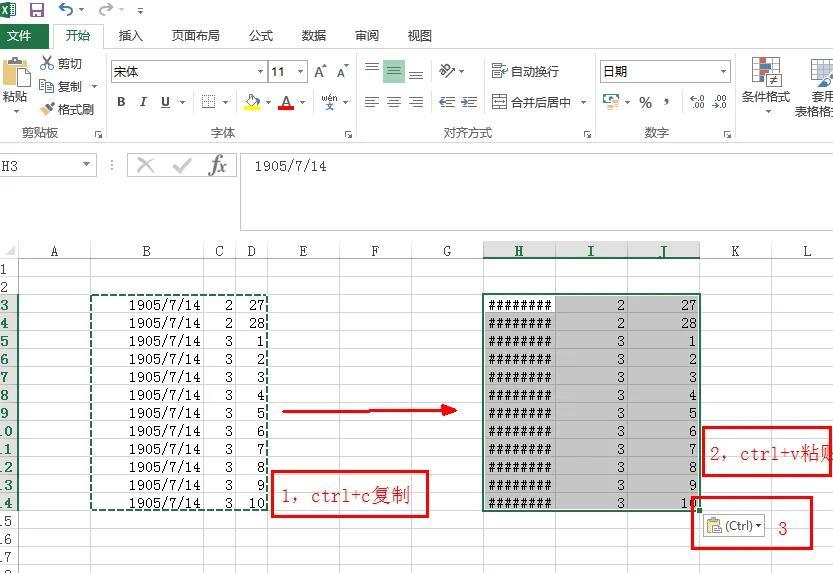
Task: Click the Insert Function fx icon
Action: point(217,166)
